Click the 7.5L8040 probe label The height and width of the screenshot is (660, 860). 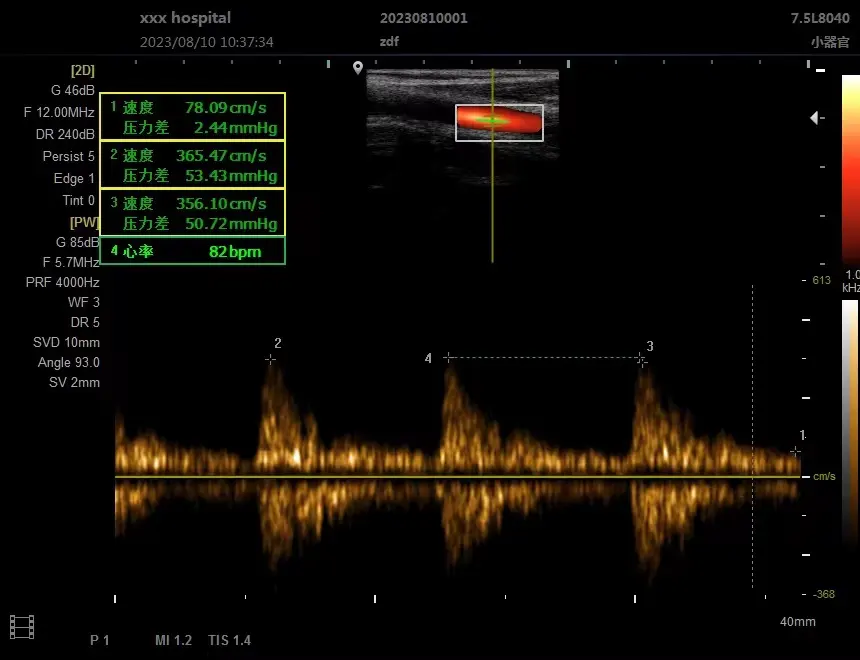click(x=820, y=18)
